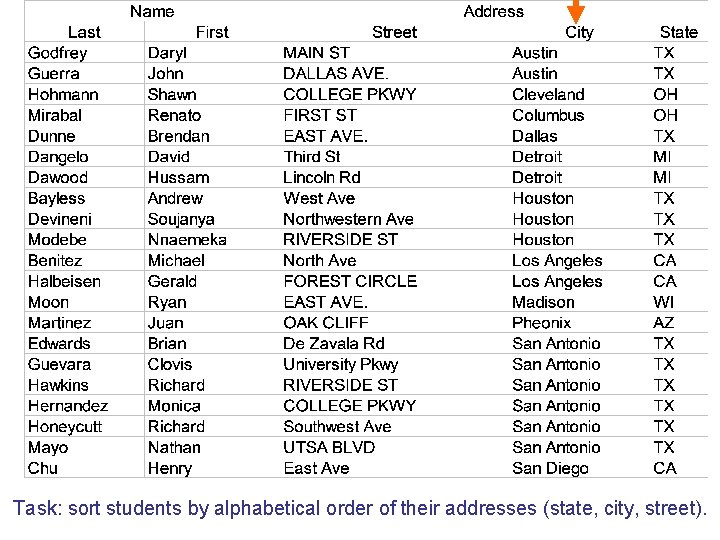Click the Nnaemeka first name cell
This screenshot has width=720, height=540.
pyautogui.click(x=187, y=240)
